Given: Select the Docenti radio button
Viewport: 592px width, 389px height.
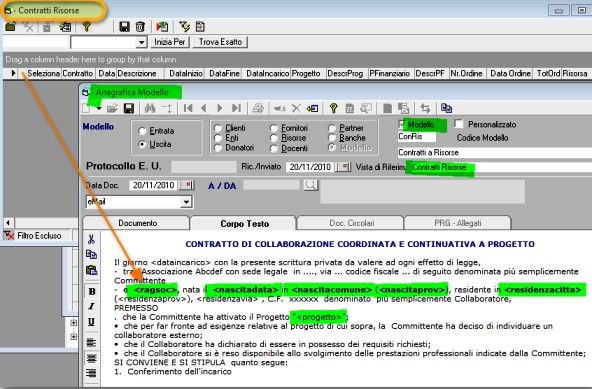Looking at the screenshot, I should [x=274, y=148].
